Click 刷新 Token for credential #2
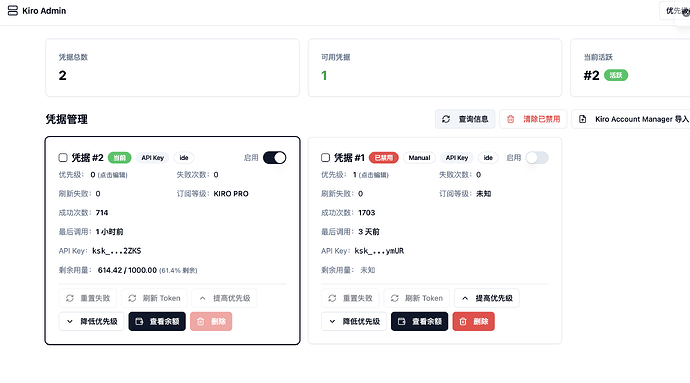The image size is (690, 383). (154, 298)
